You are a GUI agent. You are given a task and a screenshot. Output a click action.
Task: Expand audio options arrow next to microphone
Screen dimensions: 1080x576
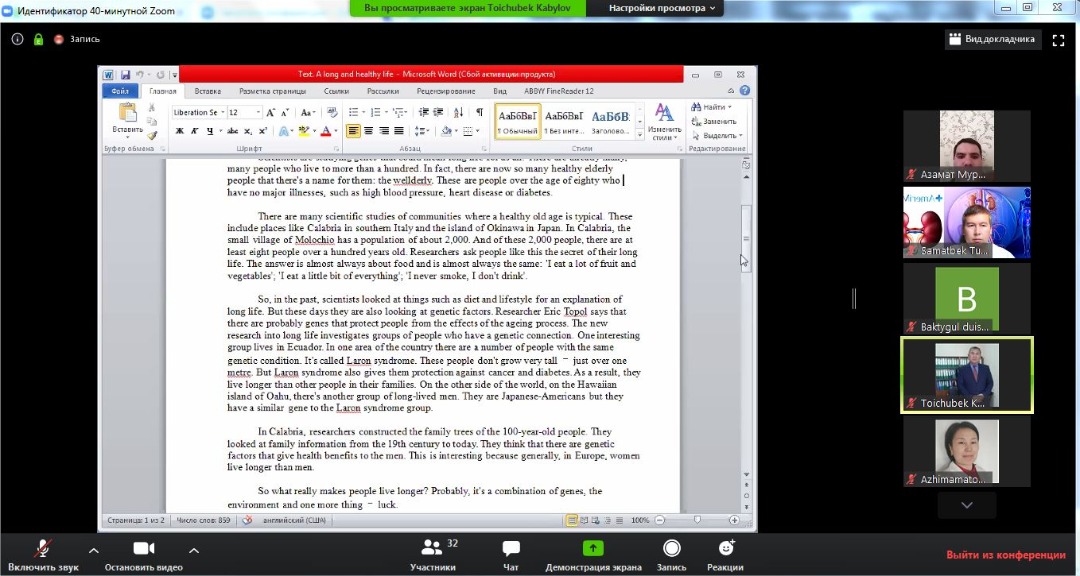click(93, 549)
